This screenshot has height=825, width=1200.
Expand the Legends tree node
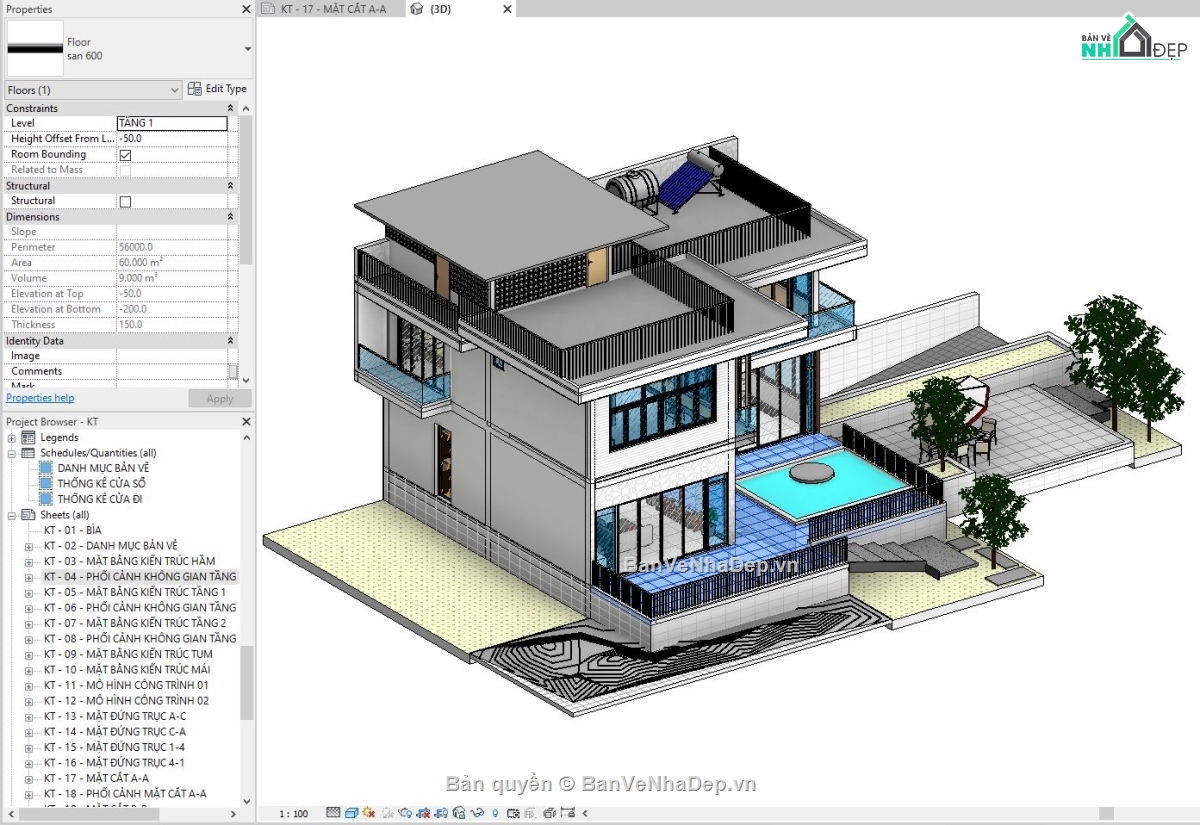[12, 438]
